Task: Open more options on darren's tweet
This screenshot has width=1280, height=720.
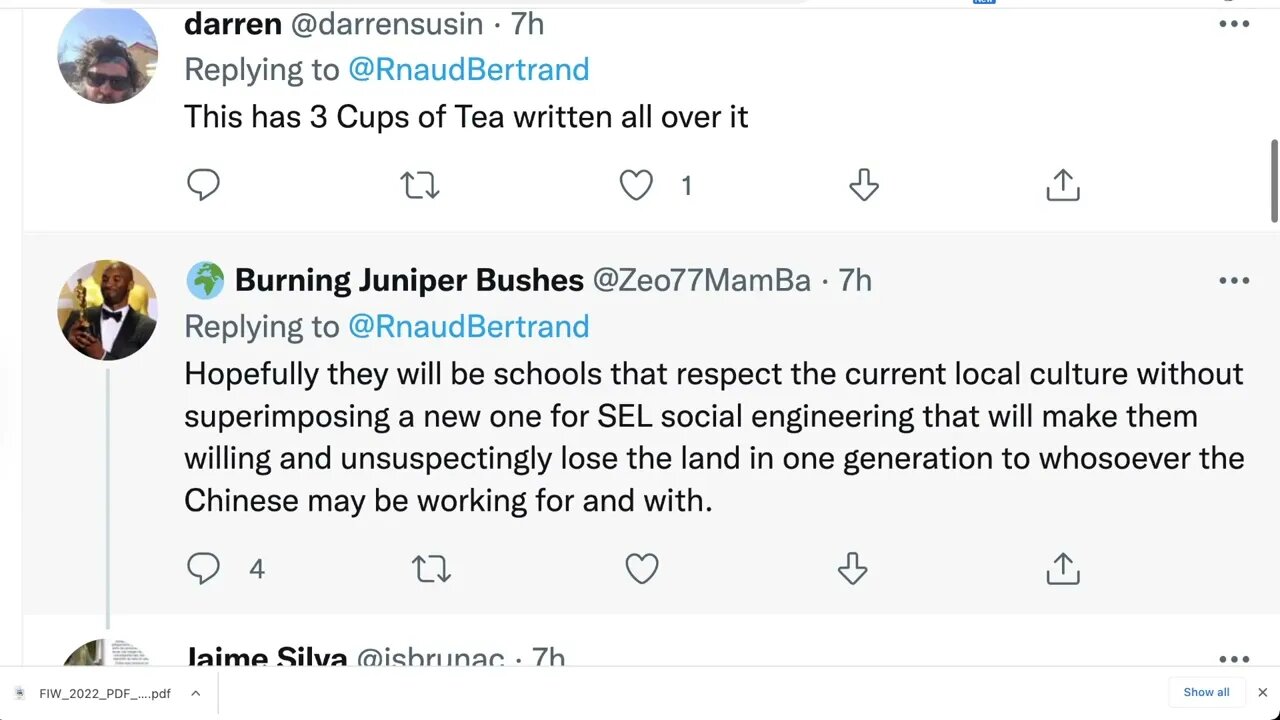Action: coord(1234,24)
